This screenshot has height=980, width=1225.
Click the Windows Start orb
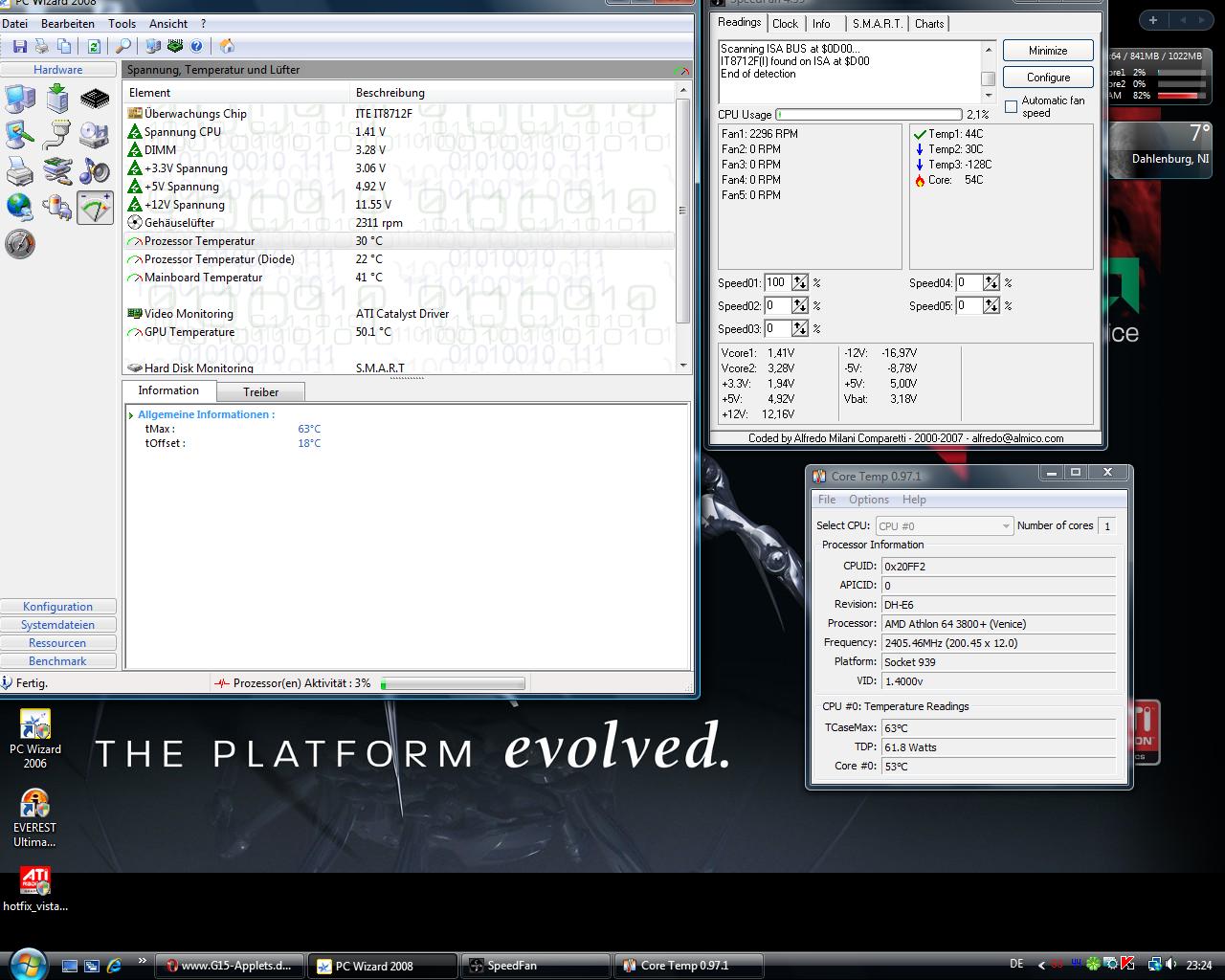[27, 963]
